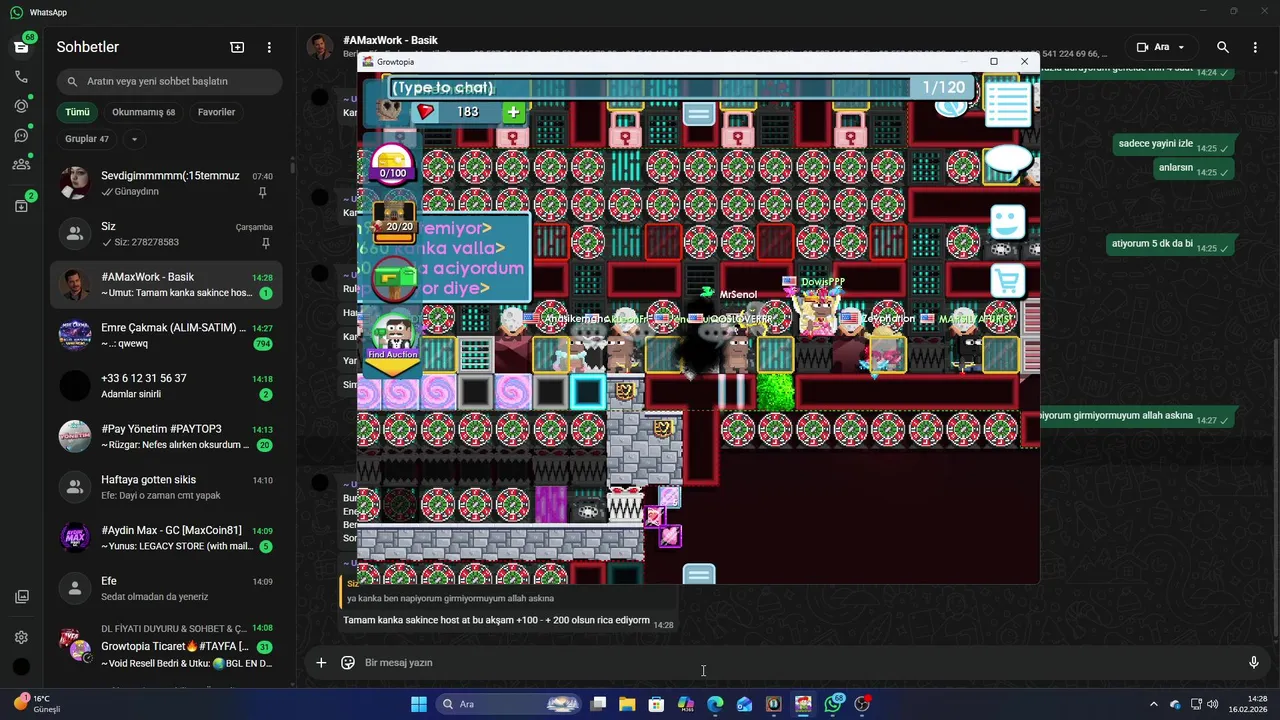Open the #Aydin Max - GC chat
The image size is (1280, 720).
(166, 538)
